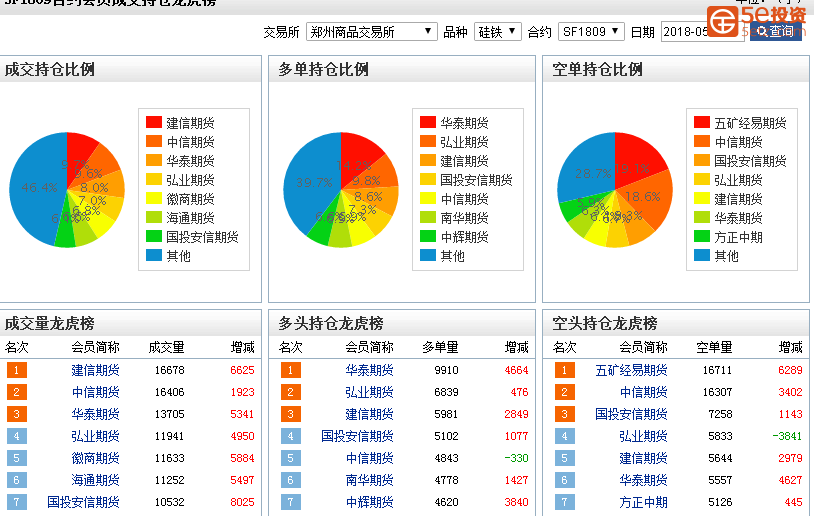The width and height of the screenshot is (814, 516).
Task: Click 增减 header in 成交量龙虎榜 table
Action: (242, 347)
